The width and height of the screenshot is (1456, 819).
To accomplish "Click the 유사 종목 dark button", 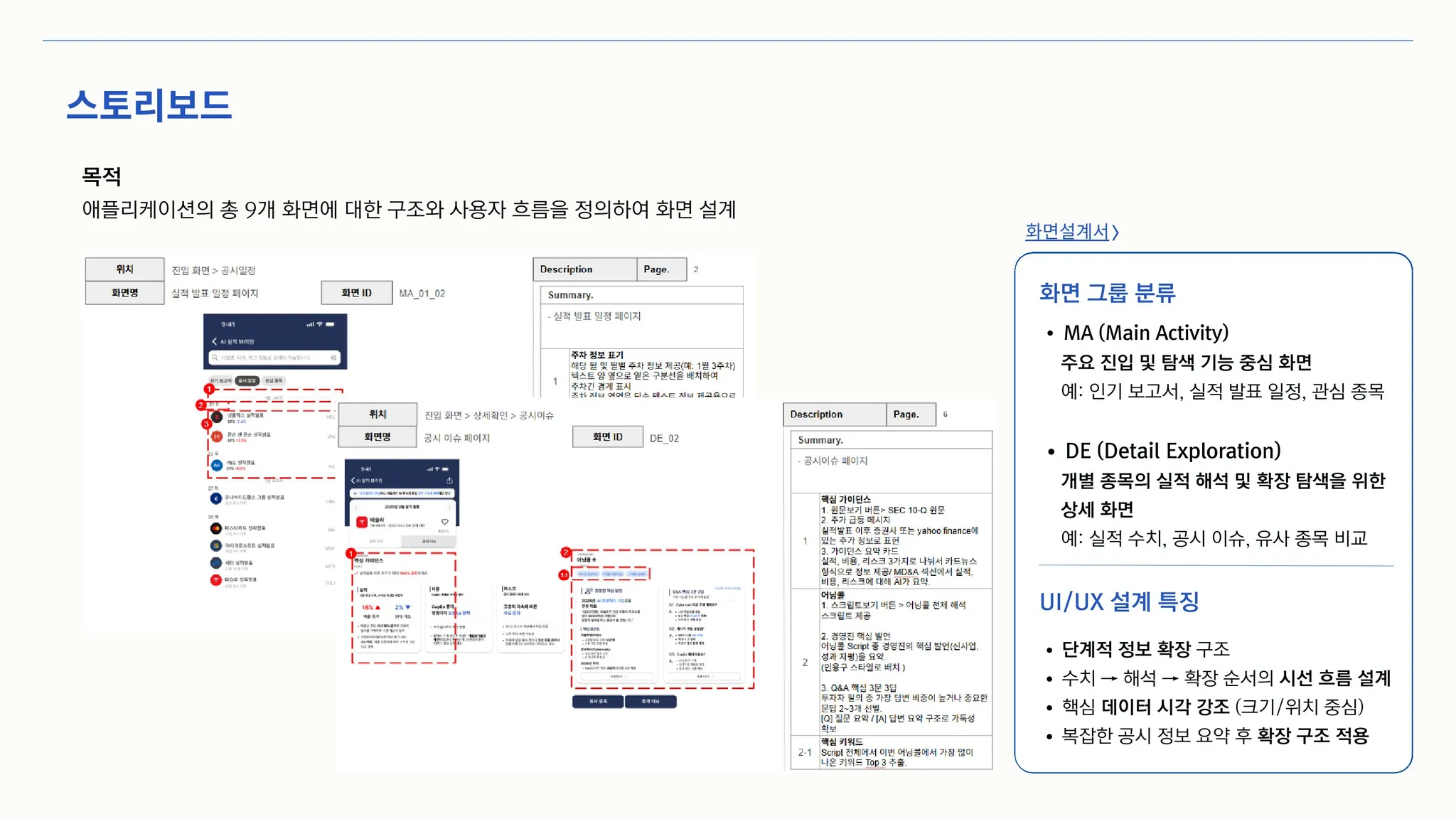I will [x=598, y=702].
